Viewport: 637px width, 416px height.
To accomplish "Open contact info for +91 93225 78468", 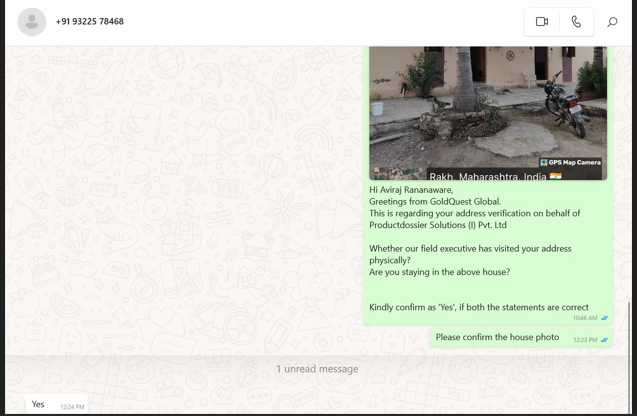I will tap(90, 21).
